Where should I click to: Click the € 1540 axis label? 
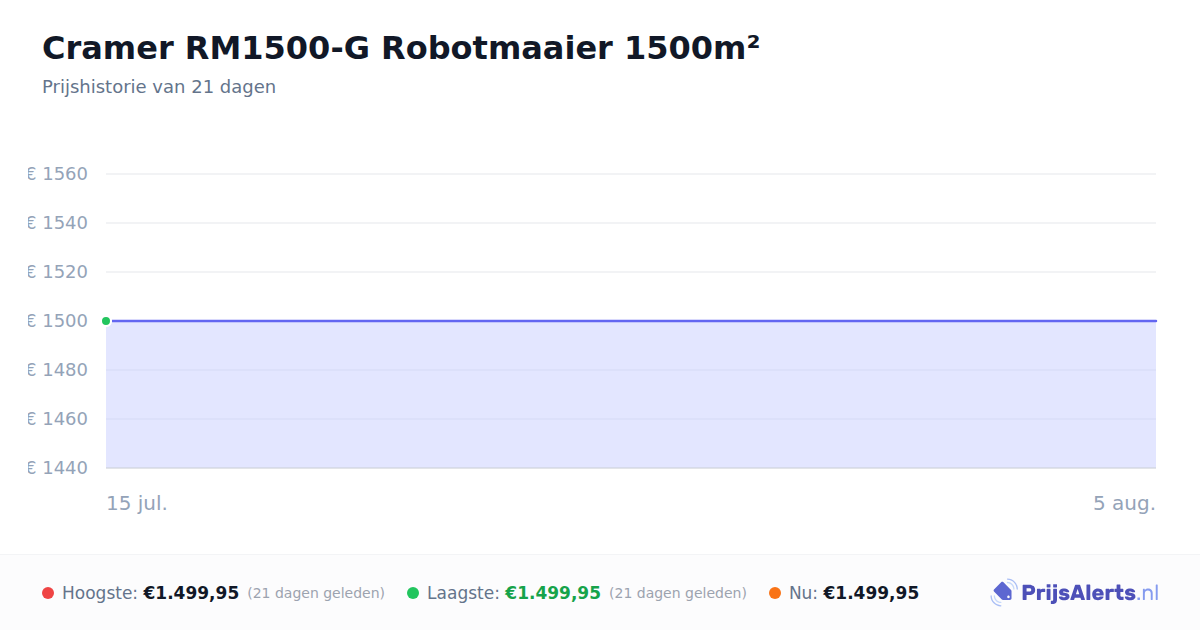pos(58,223)
